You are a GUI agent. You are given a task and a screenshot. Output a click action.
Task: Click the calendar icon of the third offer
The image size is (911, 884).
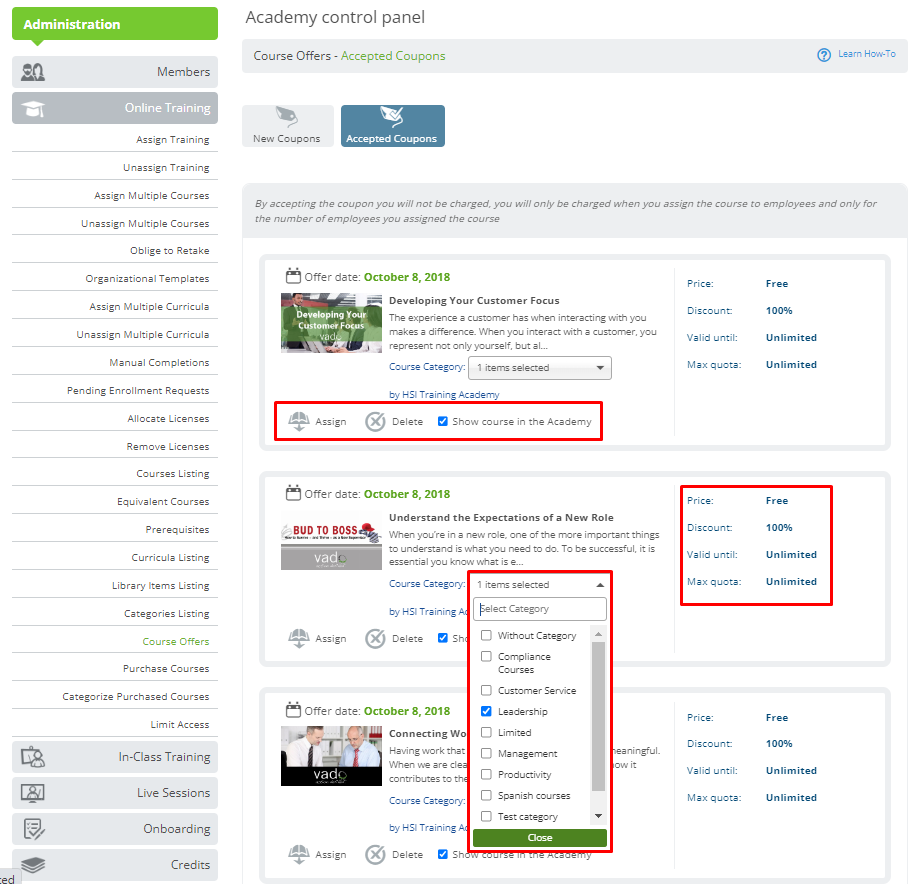[x=293, y=710]
